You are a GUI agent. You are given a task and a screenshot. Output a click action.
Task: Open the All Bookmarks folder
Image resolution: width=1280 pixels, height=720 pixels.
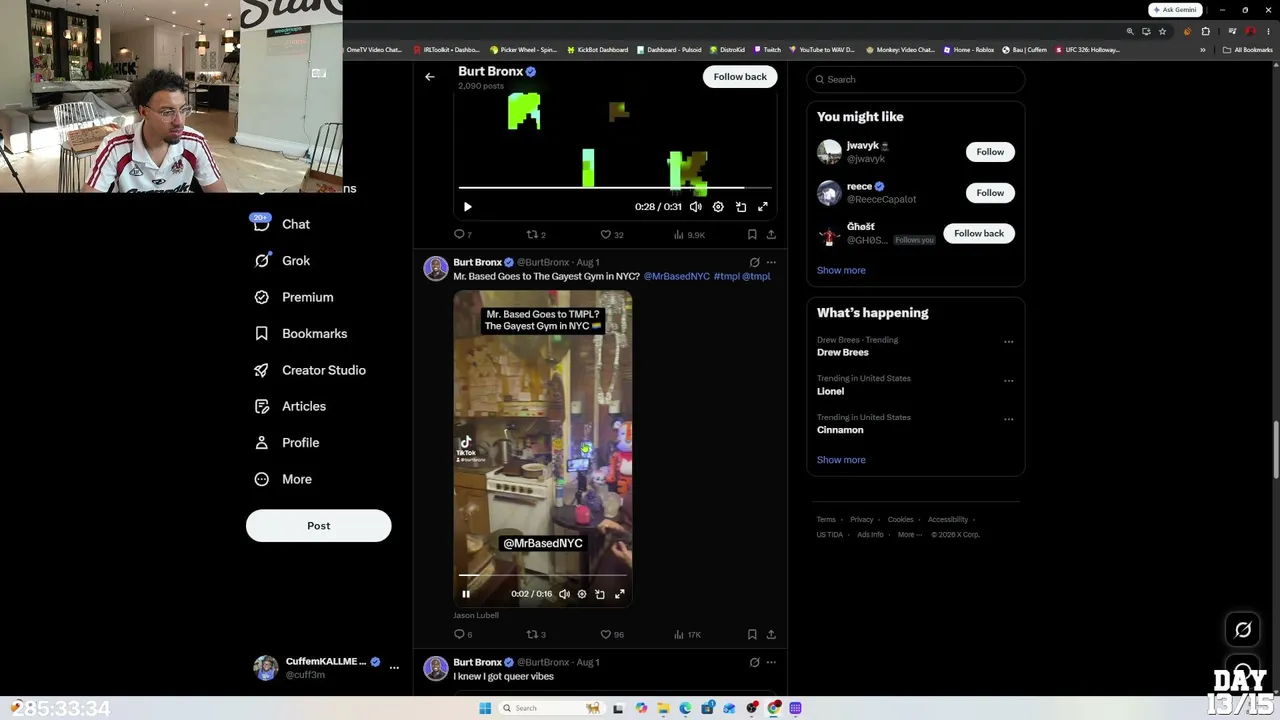1248,50
